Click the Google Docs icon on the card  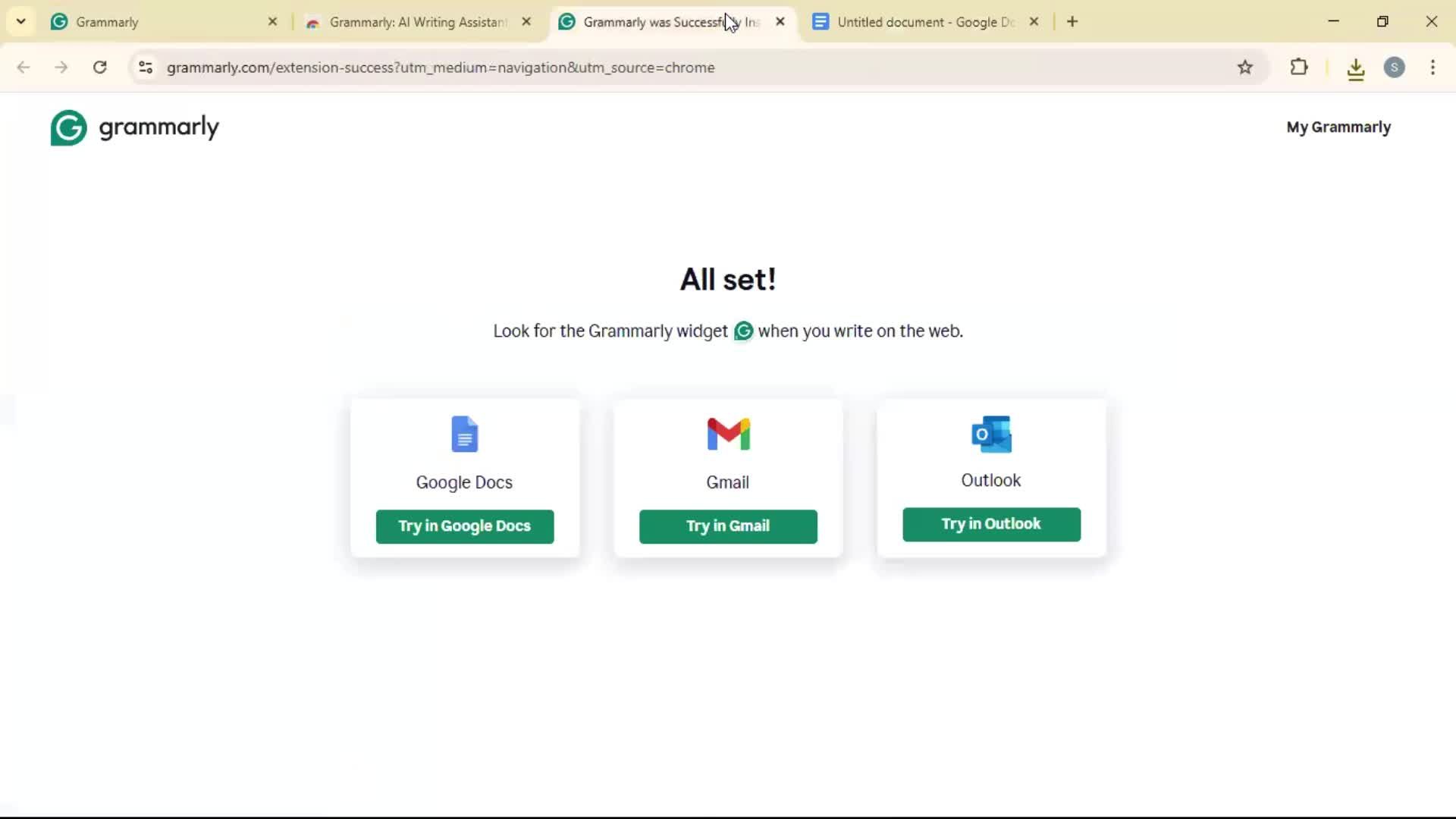pyautogui.click(x=465, y=434)
